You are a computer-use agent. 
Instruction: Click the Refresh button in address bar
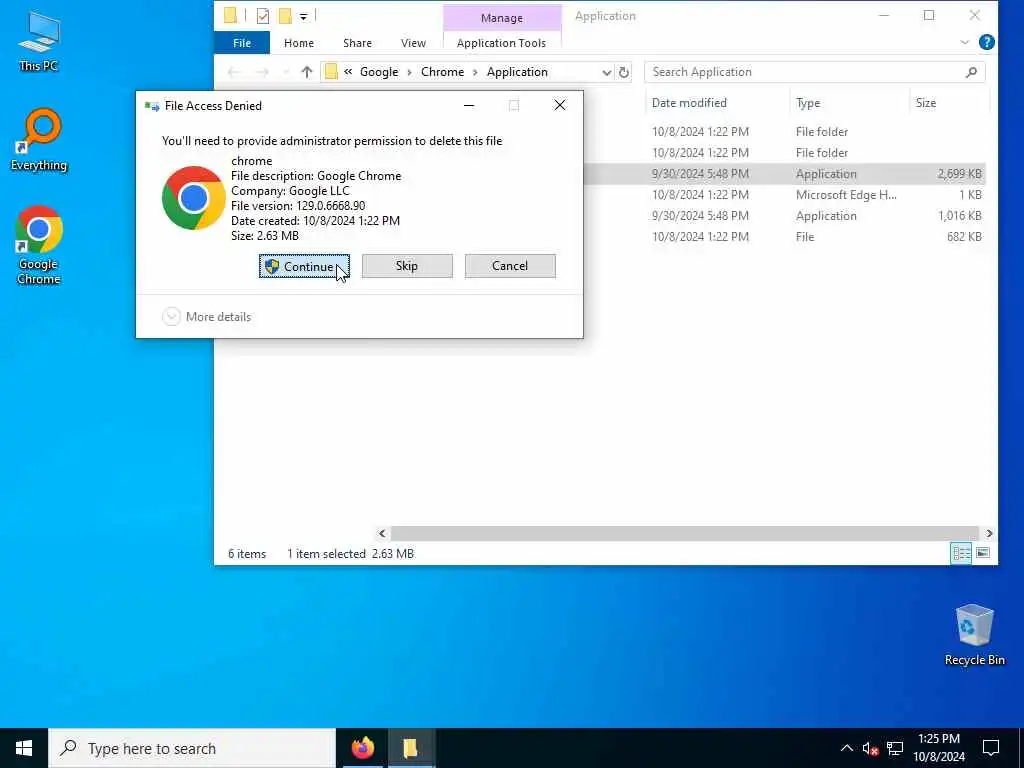(x=624, y=72)
